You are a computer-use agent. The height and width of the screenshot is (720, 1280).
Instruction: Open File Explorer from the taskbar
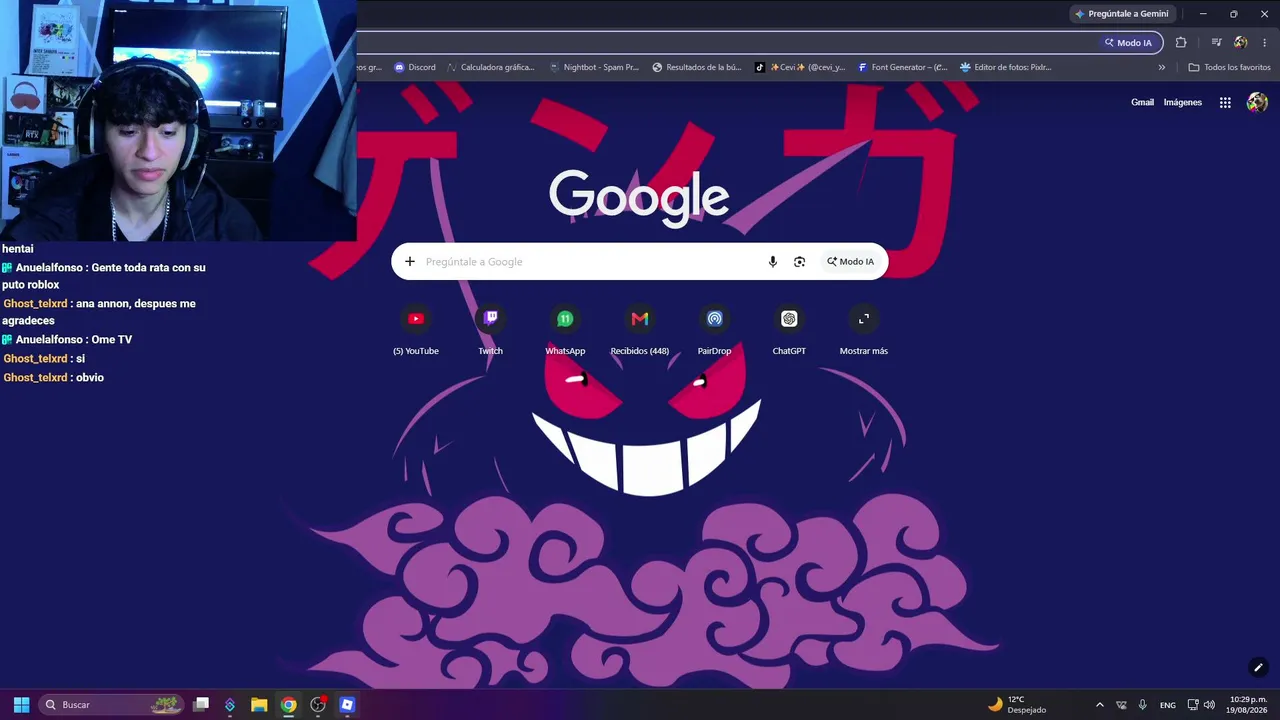(x=259, y=705)
